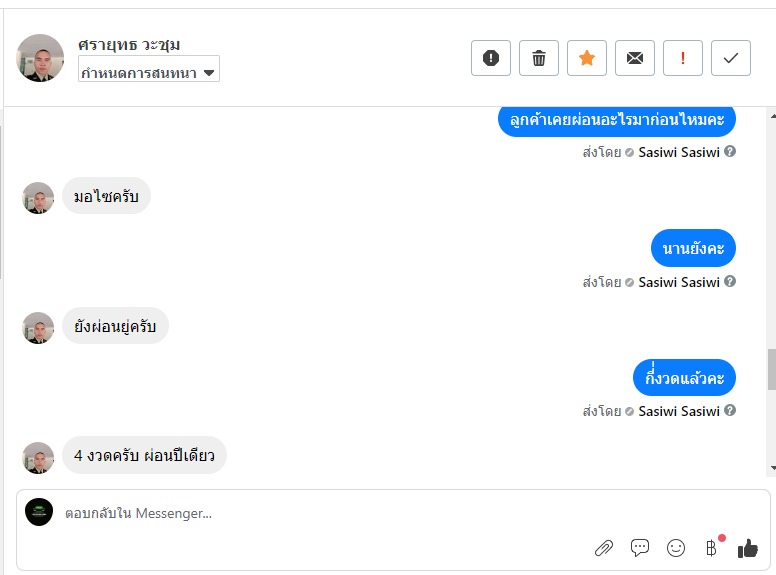Toggle the orange star follow-up marker
This screenshot has height=575, width=776.
point(586,58)
